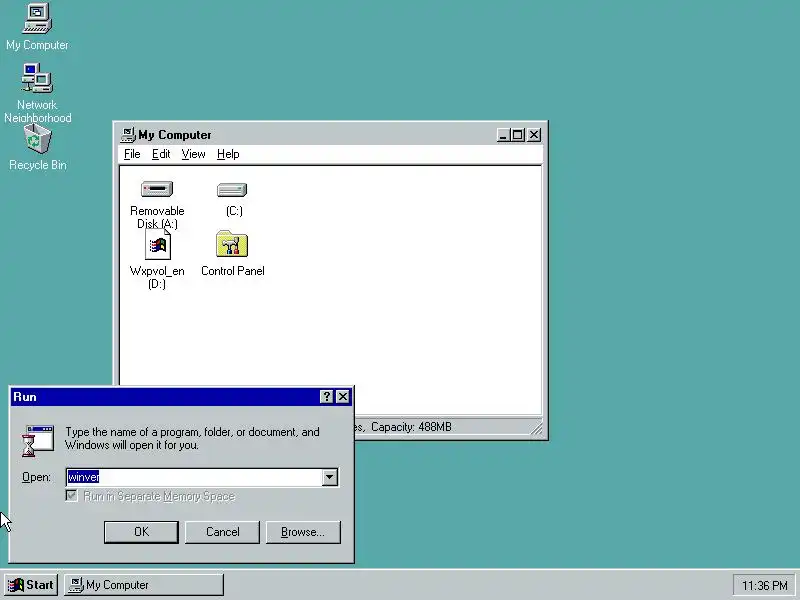Open the Help menu in My Computer

click(x=228, y=154)
